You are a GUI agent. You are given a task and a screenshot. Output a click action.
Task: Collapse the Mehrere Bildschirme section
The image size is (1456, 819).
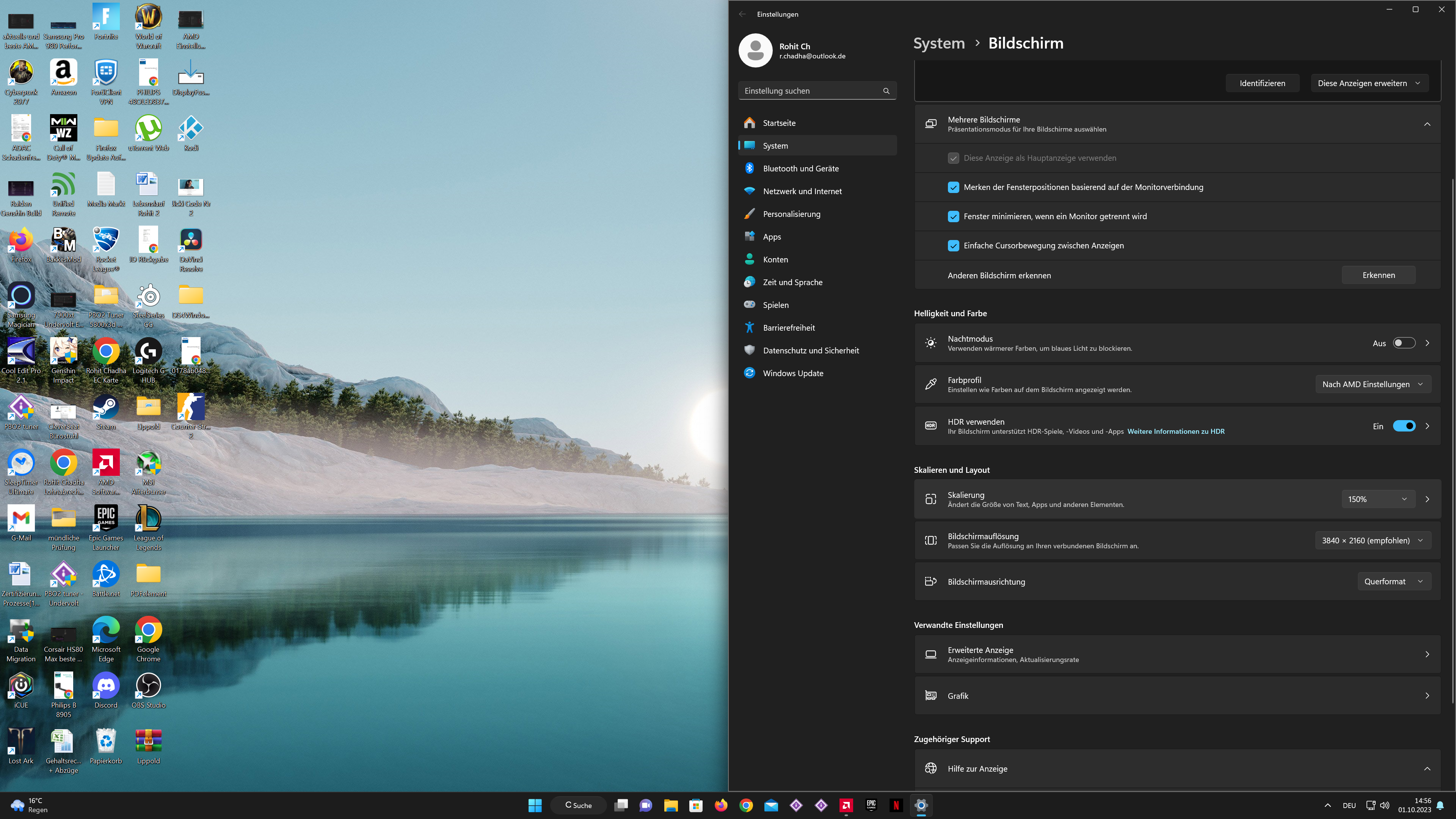pos(1426,124)
